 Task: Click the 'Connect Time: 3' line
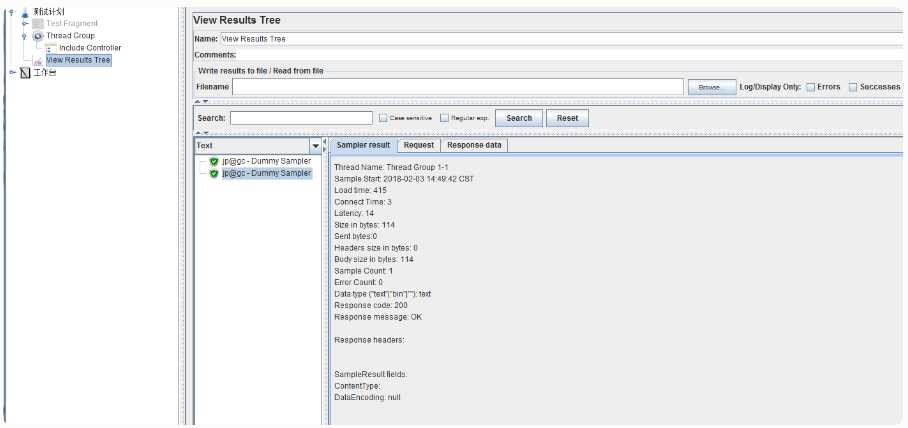point(363,202)
